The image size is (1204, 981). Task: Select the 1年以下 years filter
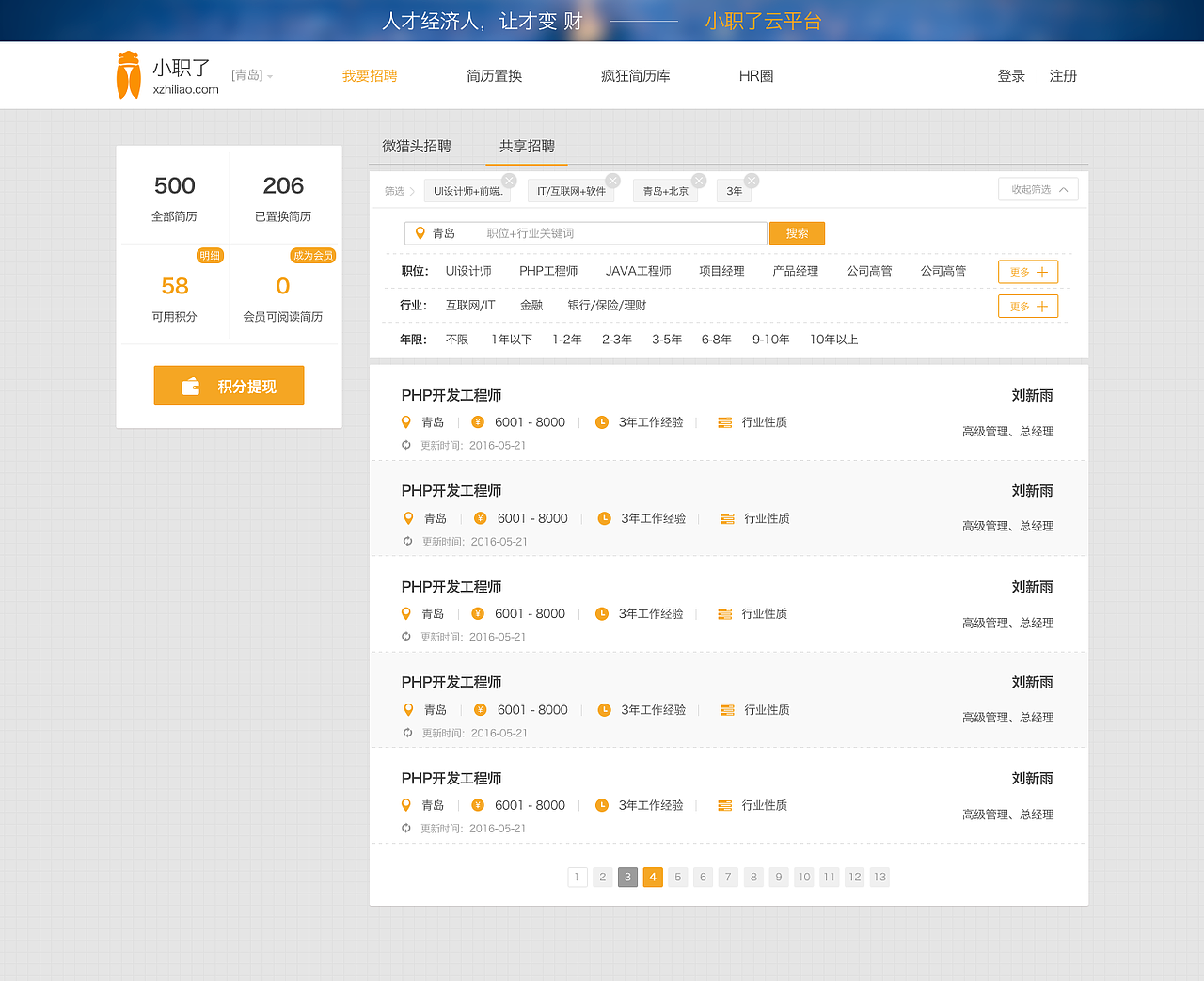(x=512, y=340)
